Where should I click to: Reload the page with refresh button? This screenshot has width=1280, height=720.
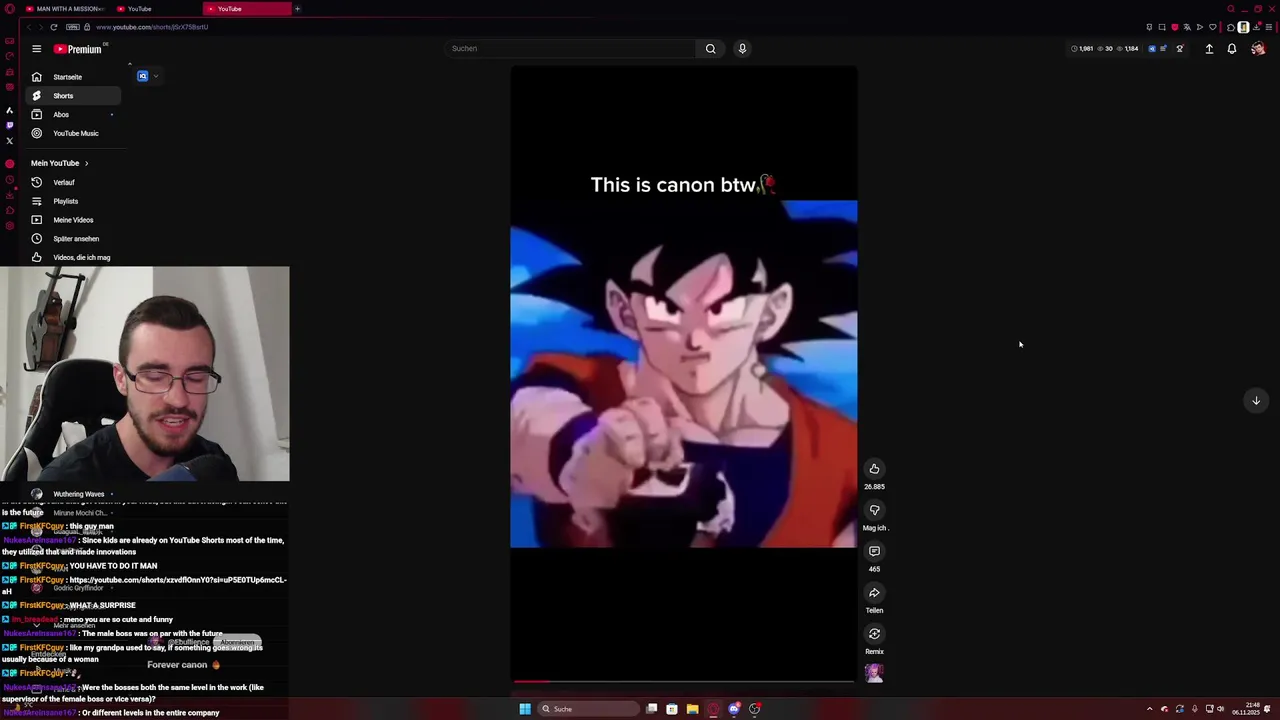53,27
